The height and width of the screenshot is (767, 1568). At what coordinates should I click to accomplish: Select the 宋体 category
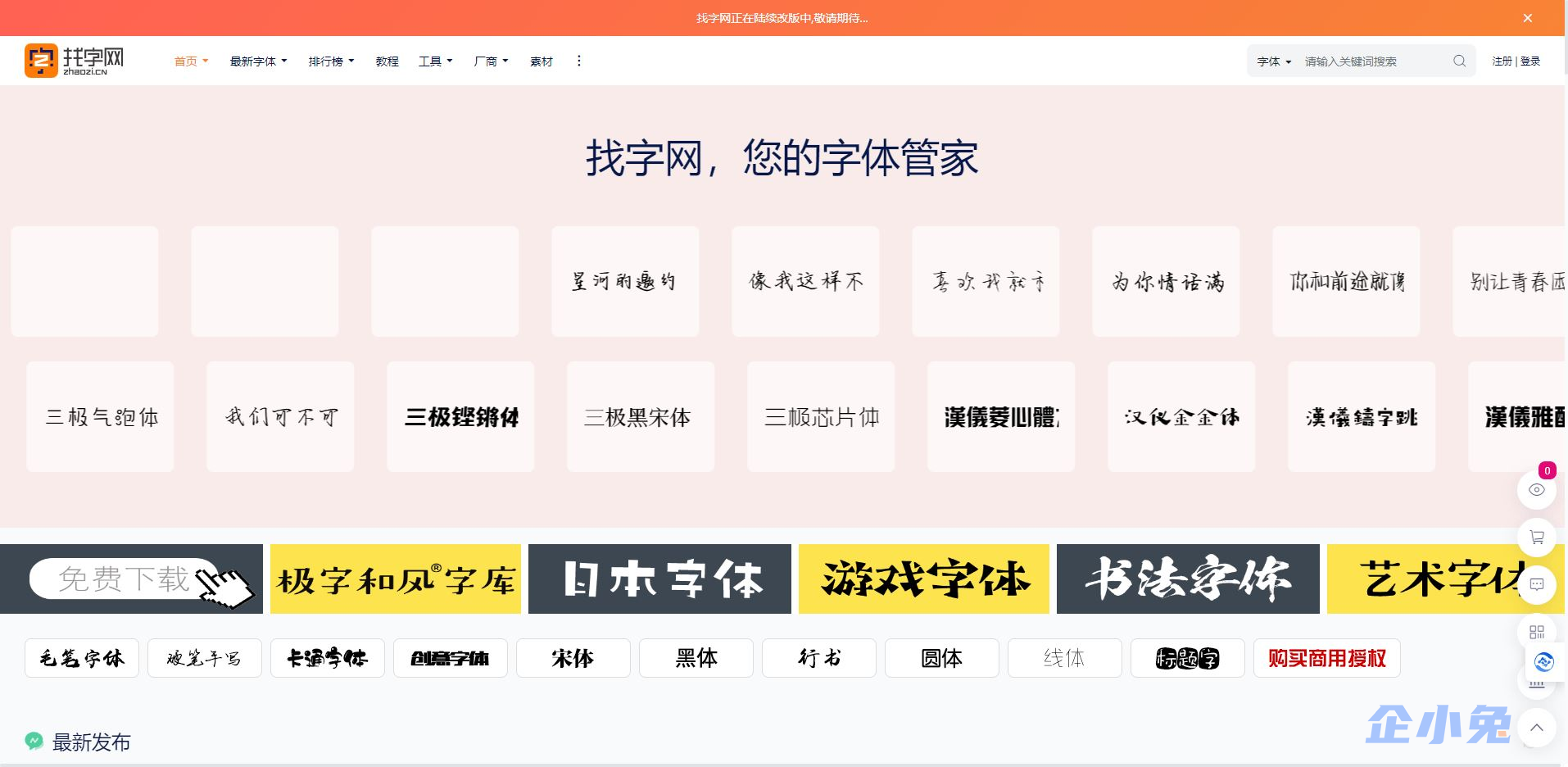coord(573,658)
